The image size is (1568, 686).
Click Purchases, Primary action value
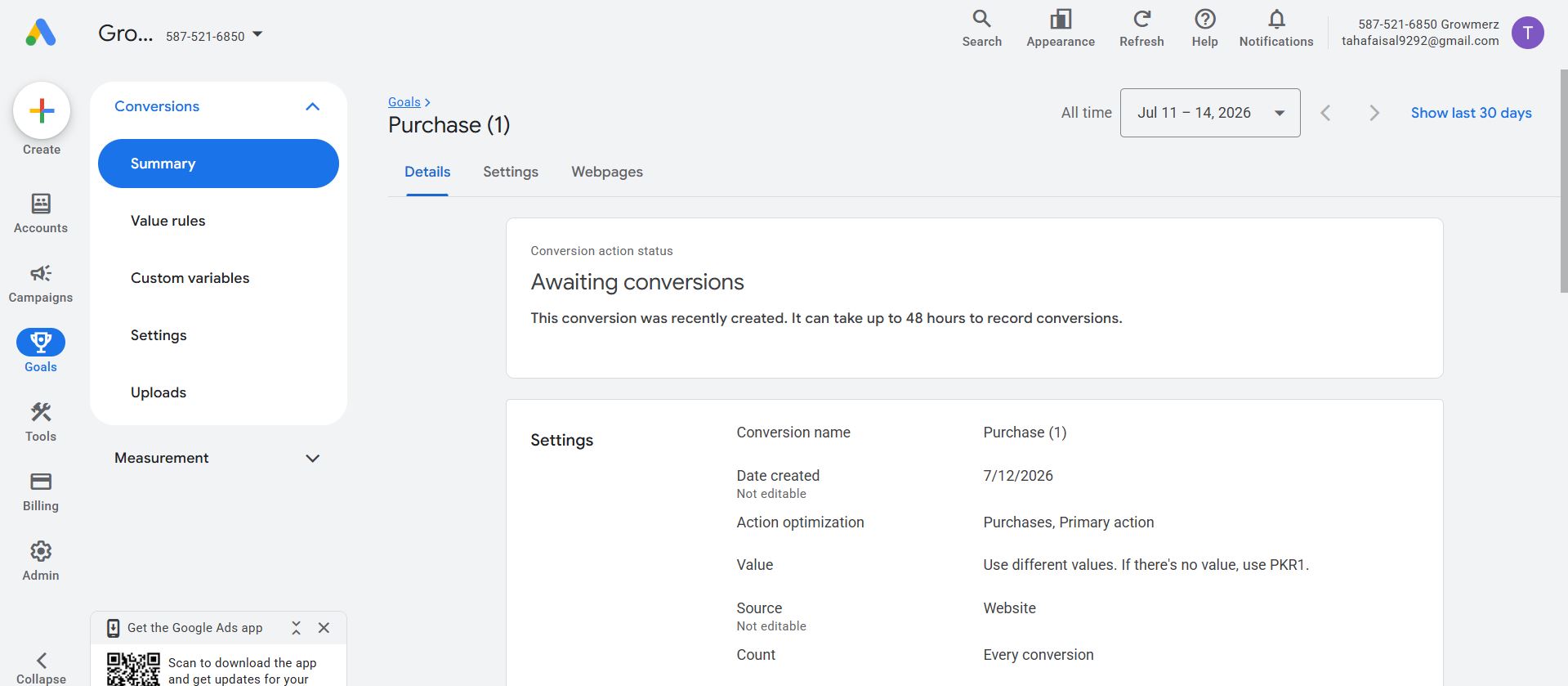[1069, 522]
